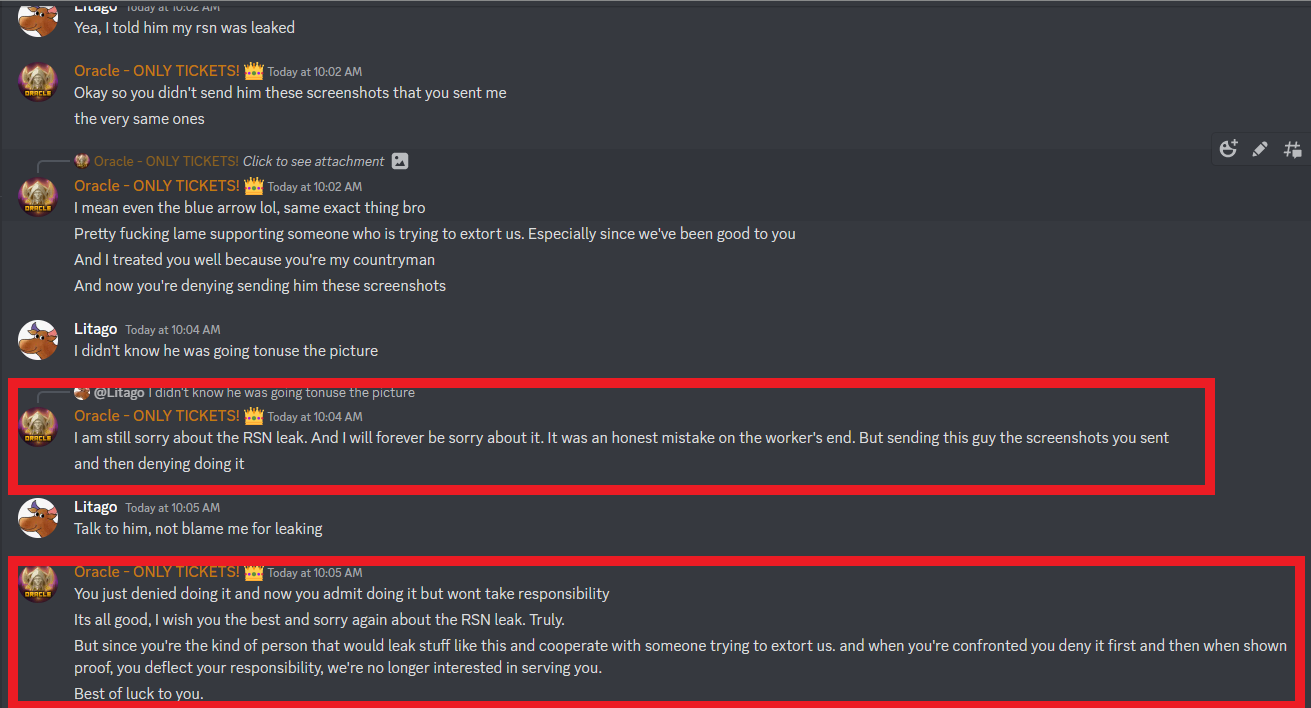Click the 'Today at 10:05 AM' timestamp next to Litago
This screenshot has width=1311, height=708.
click(173, 508)
